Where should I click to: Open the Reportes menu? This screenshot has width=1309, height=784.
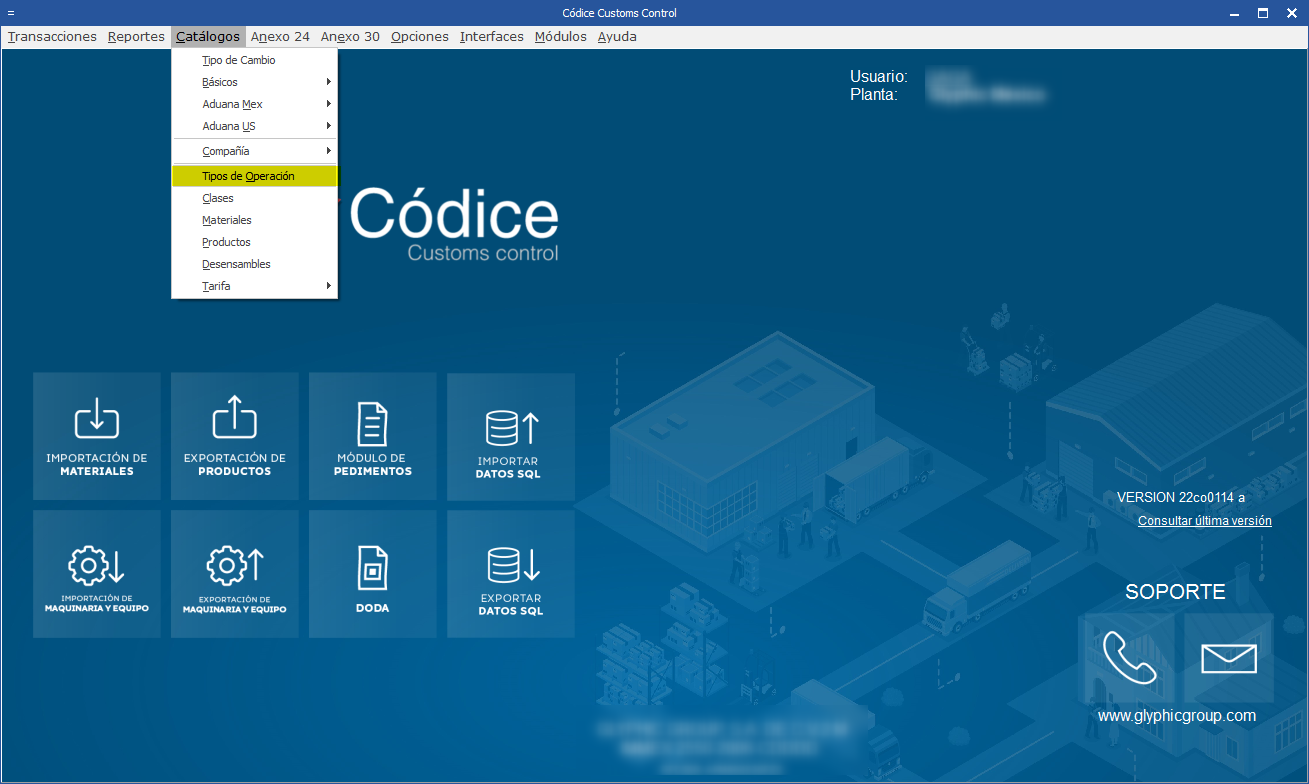(136, 37)
